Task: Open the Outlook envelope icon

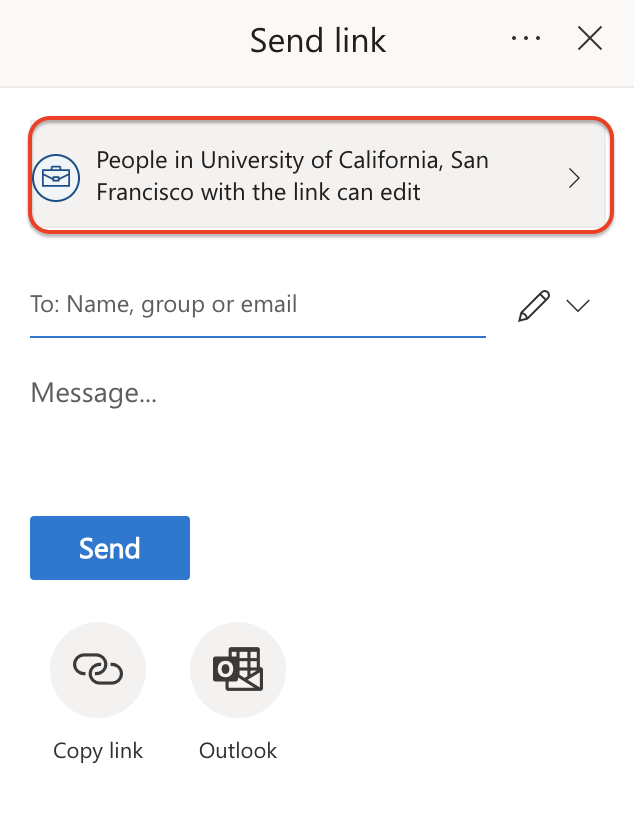Action: (x=238, y=669)
